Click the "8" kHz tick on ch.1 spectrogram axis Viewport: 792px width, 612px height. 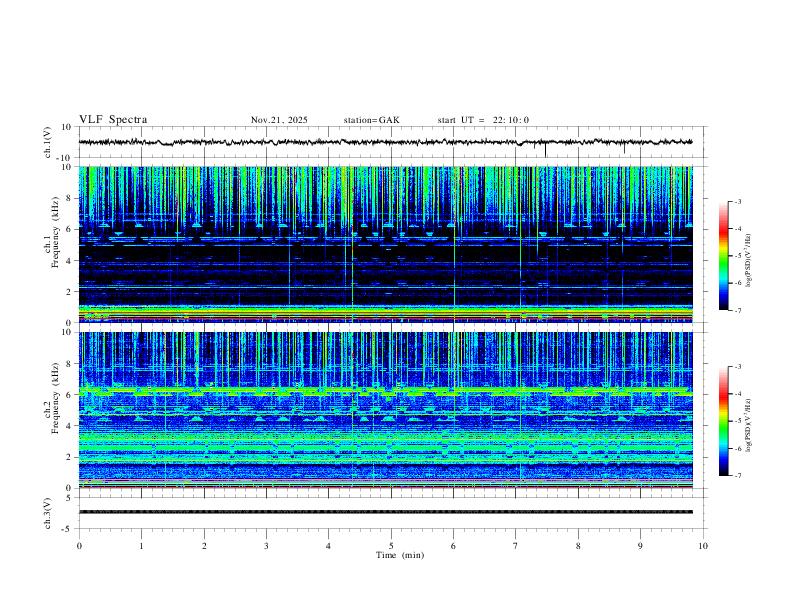point(69,198)
